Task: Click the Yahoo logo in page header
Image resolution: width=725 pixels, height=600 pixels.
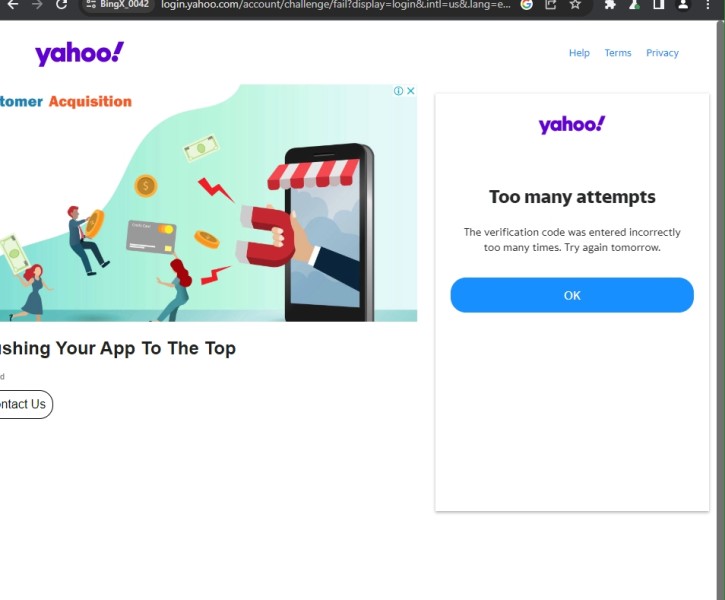Action: (x=80, y=54)
